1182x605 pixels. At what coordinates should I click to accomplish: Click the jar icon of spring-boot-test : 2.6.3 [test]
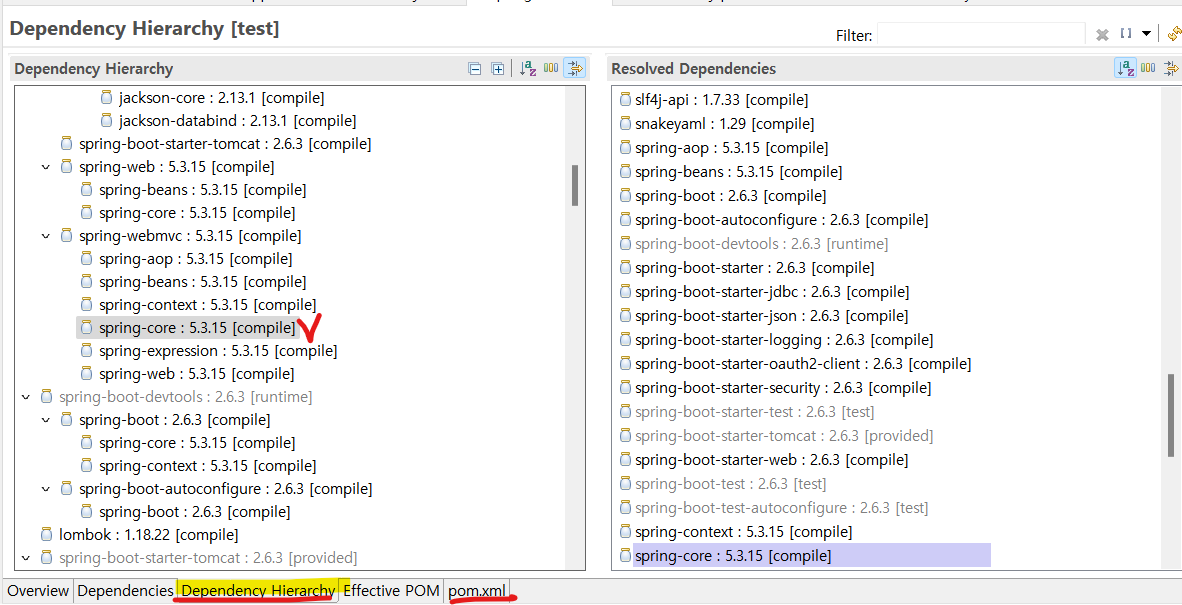624,484
